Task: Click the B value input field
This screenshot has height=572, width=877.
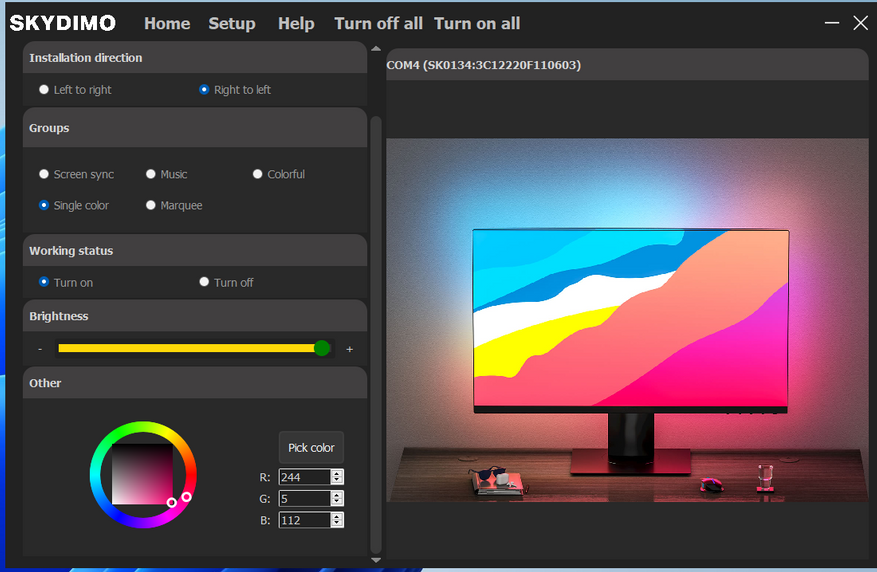Action: click(304, 520)
